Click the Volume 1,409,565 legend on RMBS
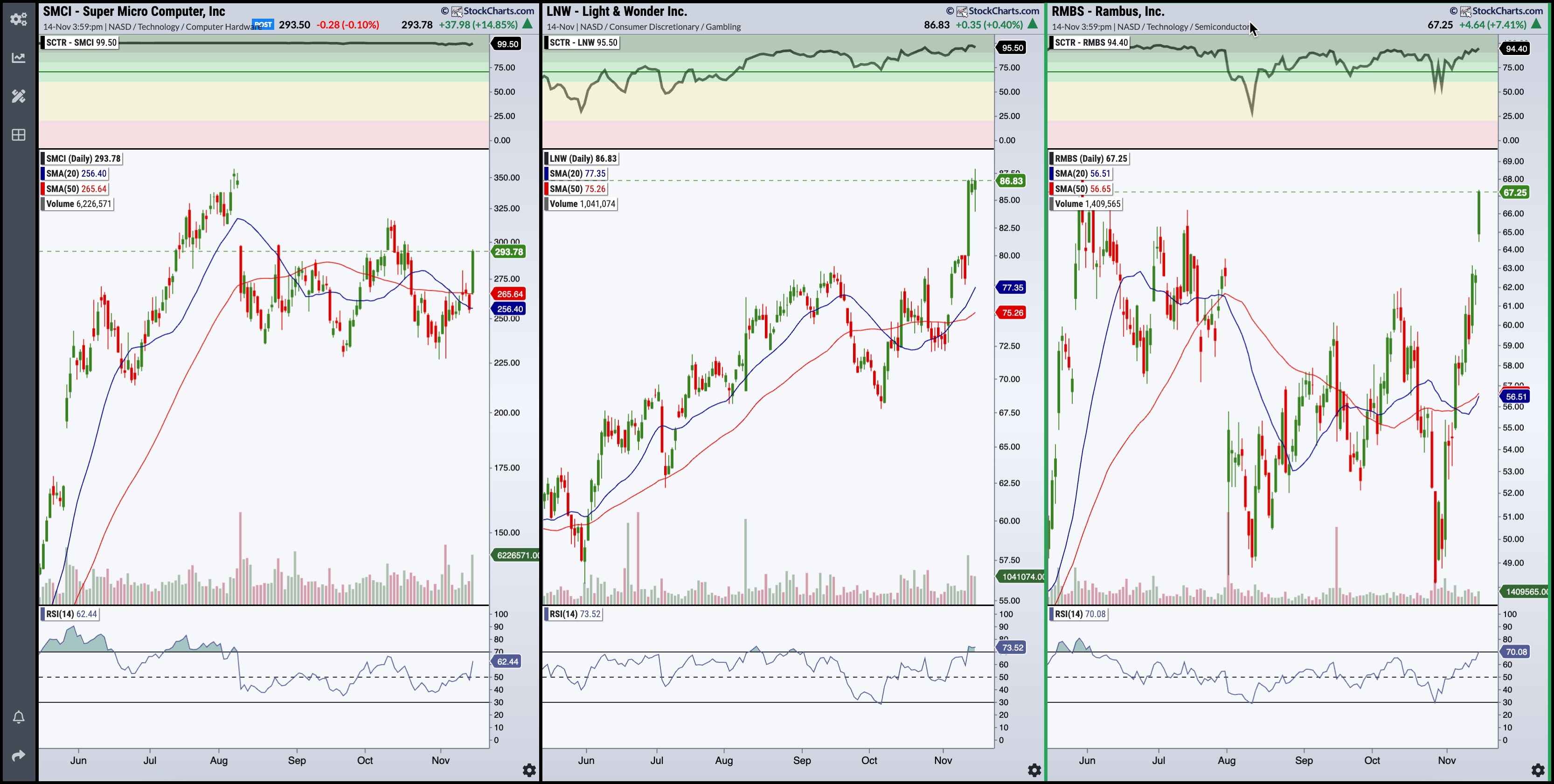The image size is (1554, 784). pos(1087,204)
